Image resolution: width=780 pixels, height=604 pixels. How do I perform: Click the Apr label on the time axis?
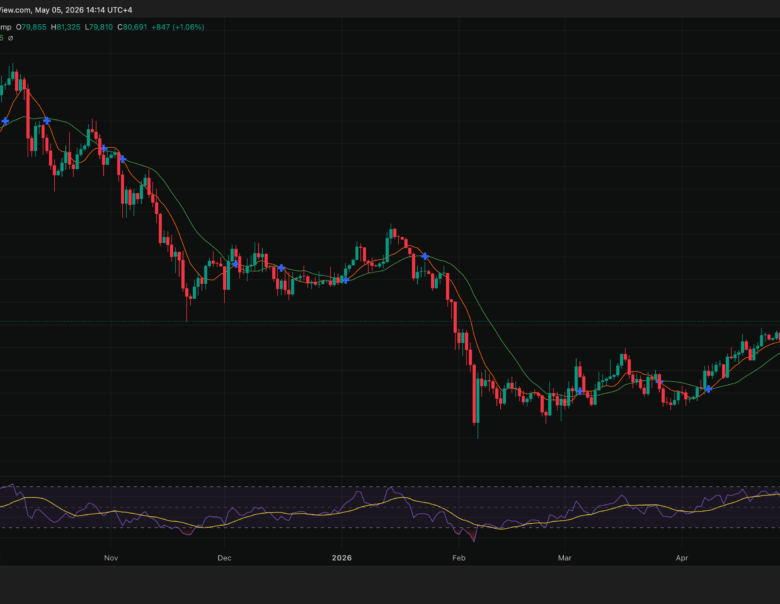coord(682,558)
